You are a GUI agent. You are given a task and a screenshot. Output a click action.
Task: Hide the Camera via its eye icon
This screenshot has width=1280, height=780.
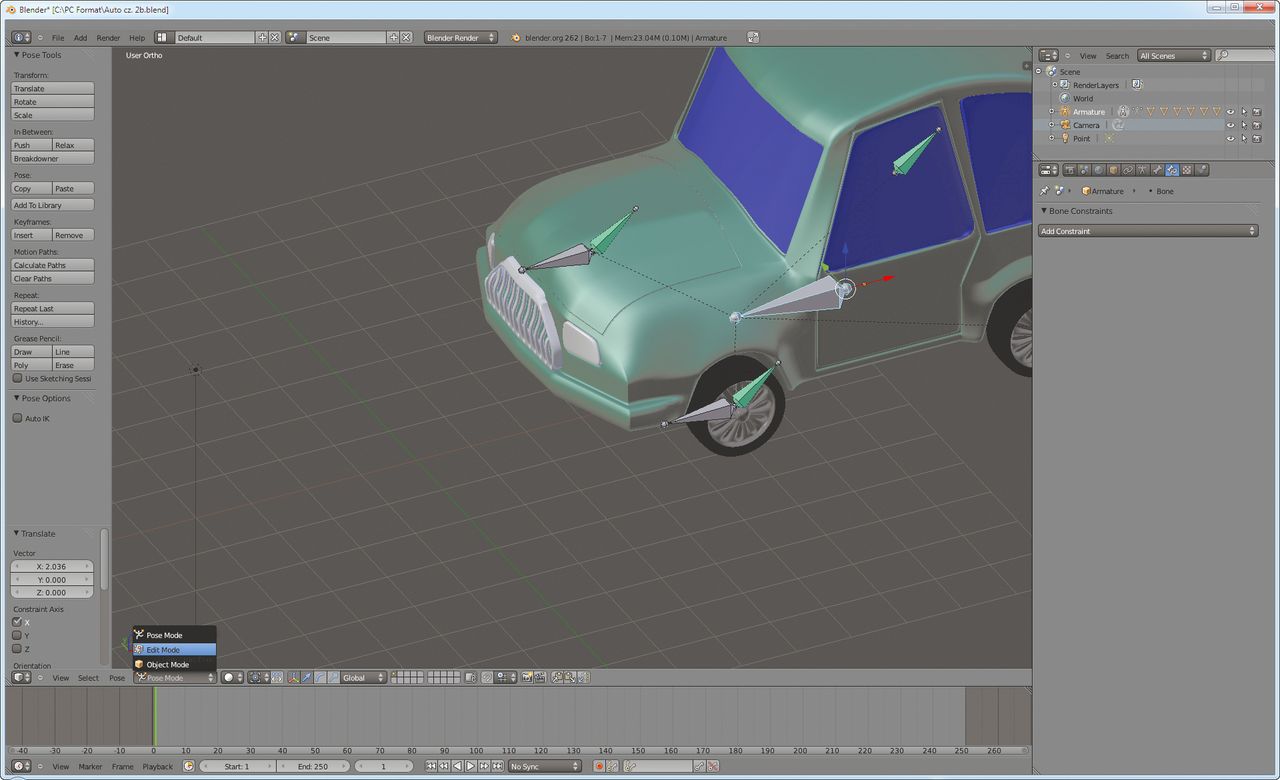pos(1231,125)
